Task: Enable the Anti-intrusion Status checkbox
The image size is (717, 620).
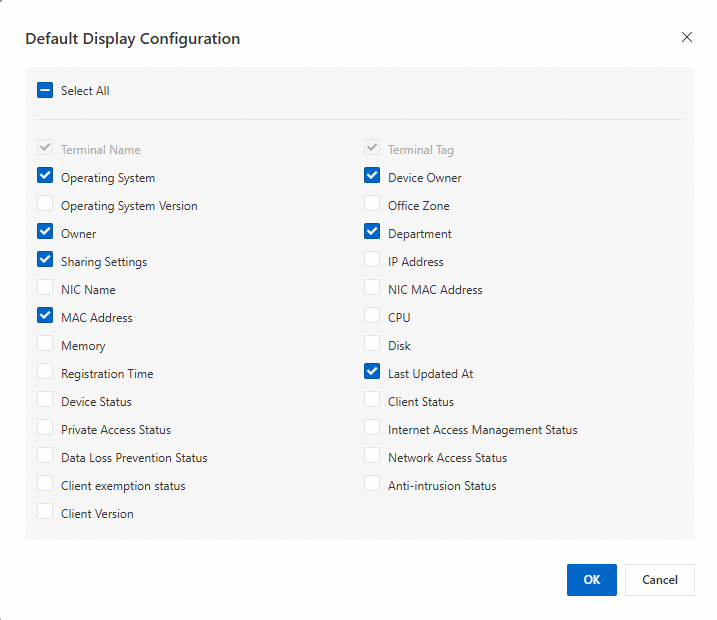Action: (x=372, y=485)
